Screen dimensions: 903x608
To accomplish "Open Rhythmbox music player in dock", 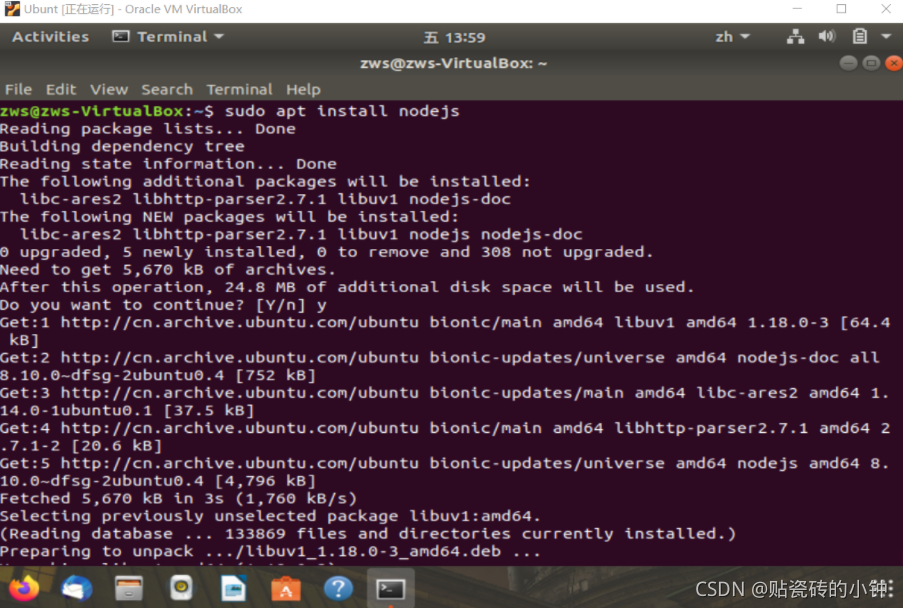I will point(181,588).
